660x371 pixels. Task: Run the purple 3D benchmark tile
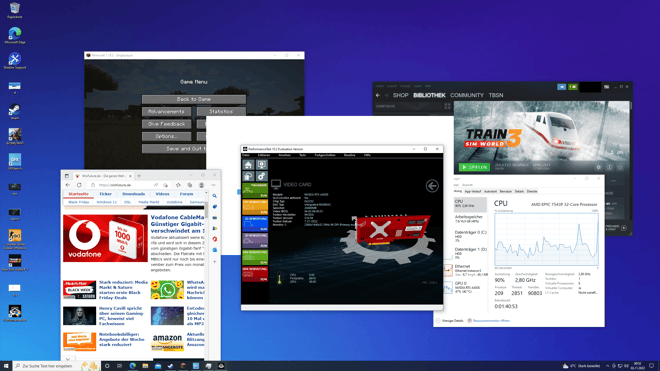pyautogui.click(x=255, y=240)
